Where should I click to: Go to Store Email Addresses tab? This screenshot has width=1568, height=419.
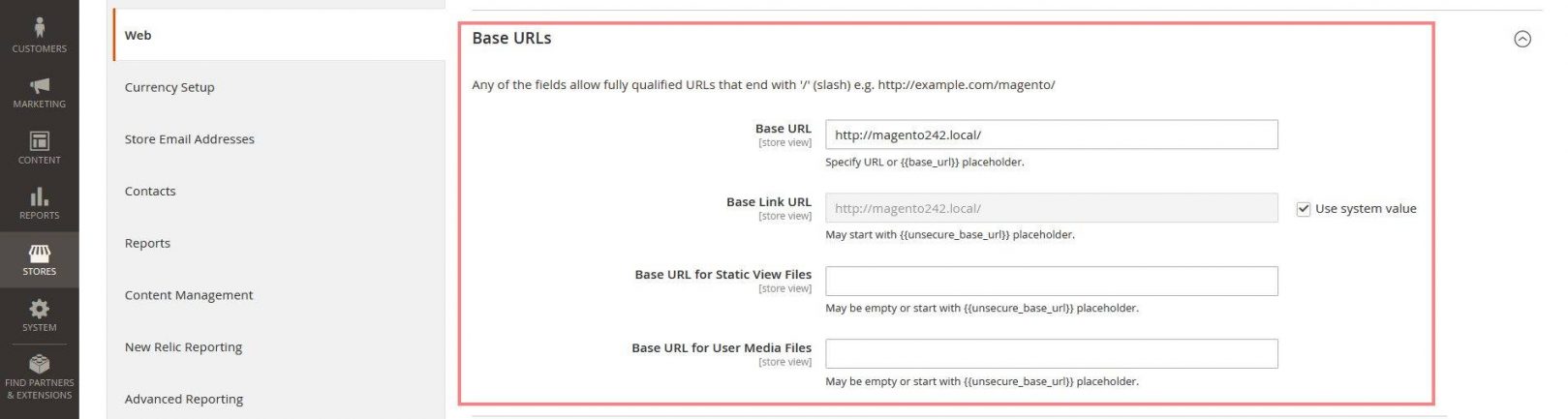tap(190, 139)
